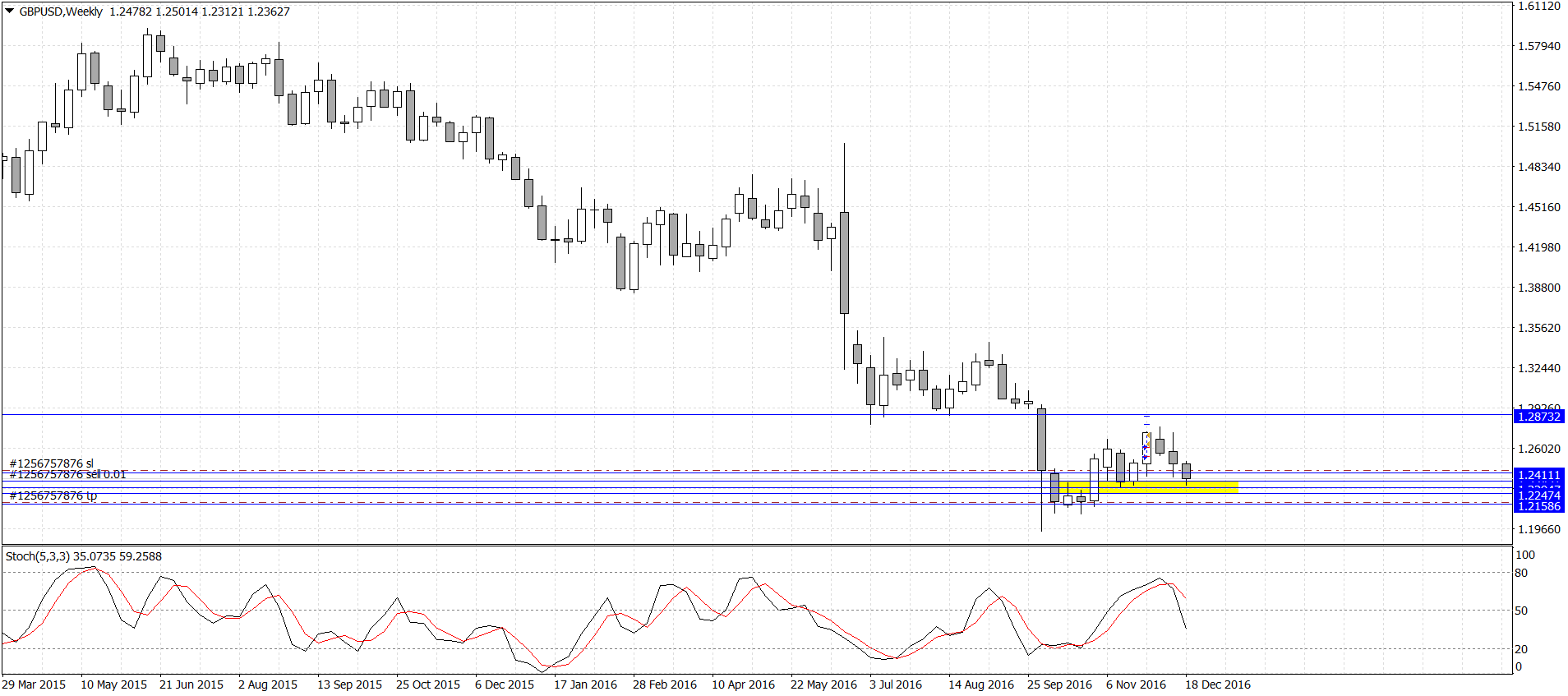This screenshot has height=696, width=1568.
Task: Select the order label '#1256757876 tp'
Action: coord(53,495)
